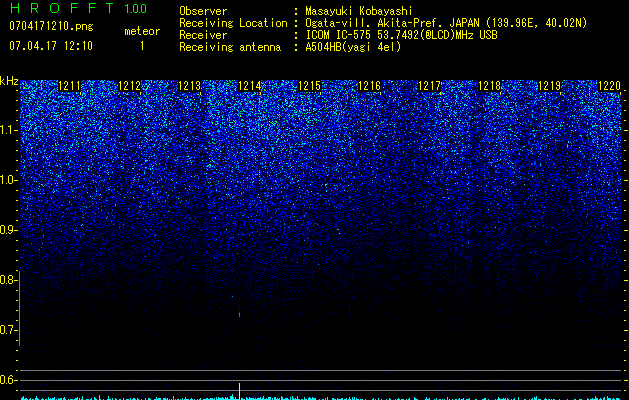The height and width of the screenshot is (400, 629).
Task: Click the kHz axis unit label
Action: pos(9,81)
